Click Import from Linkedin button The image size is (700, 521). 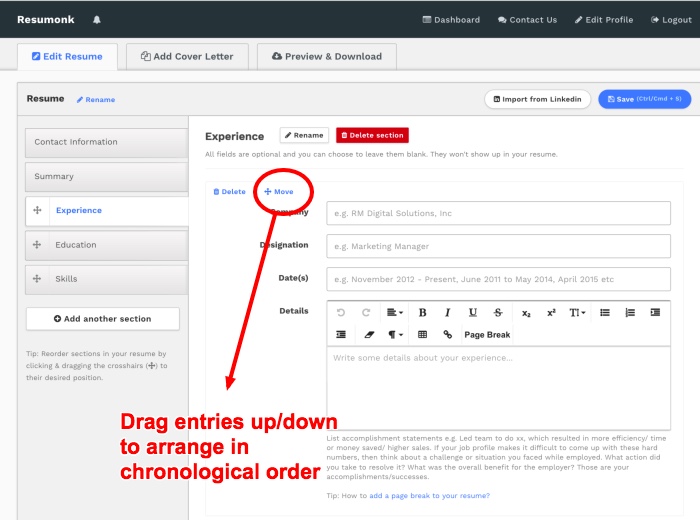click(538, 99)
